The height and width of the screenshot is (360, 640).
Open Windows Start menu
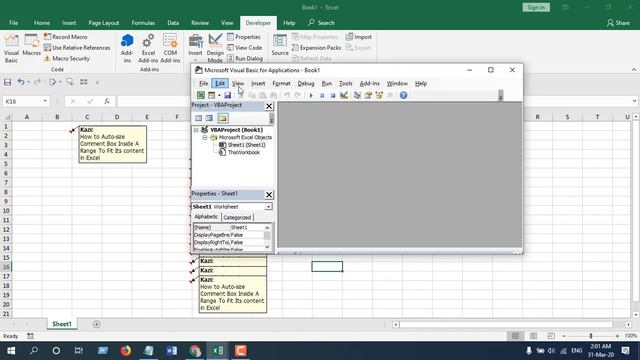[11, 351]
